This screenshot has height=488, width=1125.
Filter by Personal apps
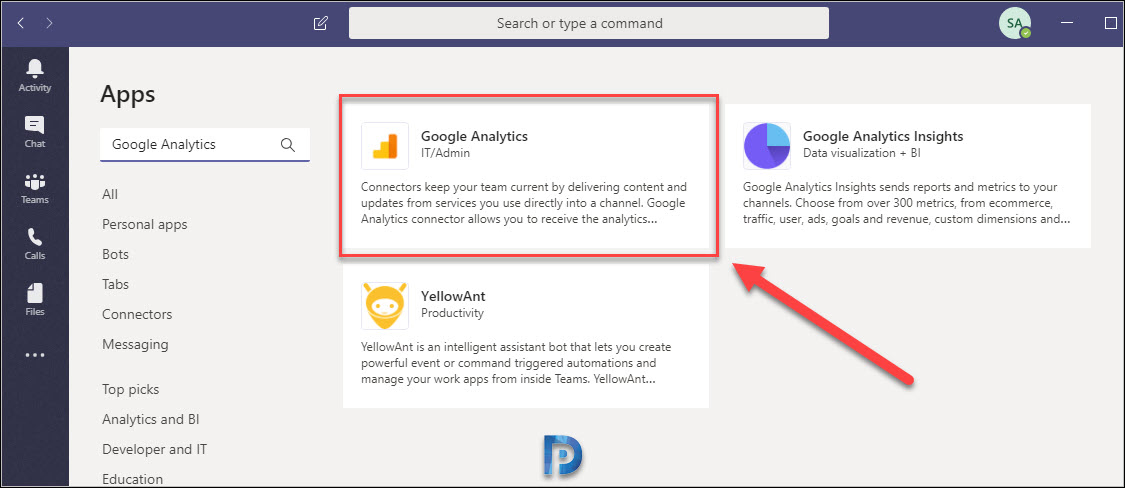coord(144,224)
